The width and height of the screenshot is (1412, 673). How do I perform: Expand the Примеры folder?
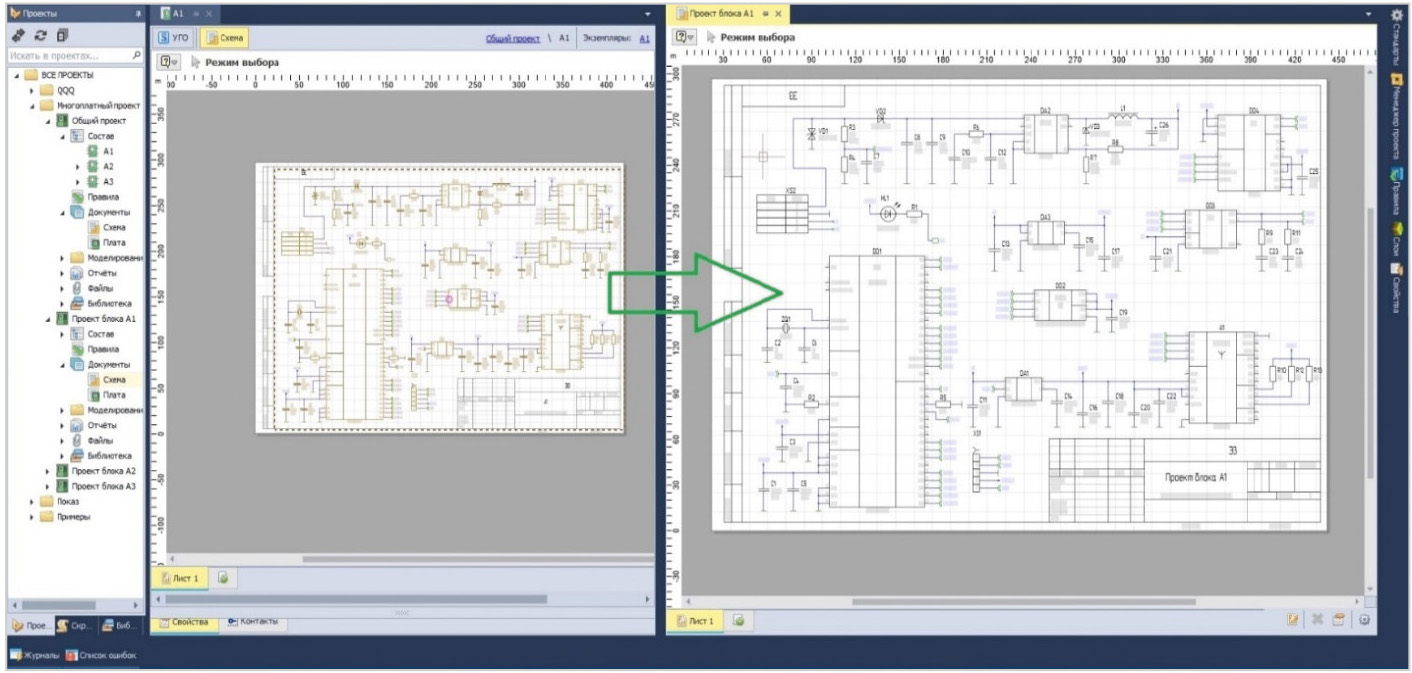click(33, 517)
